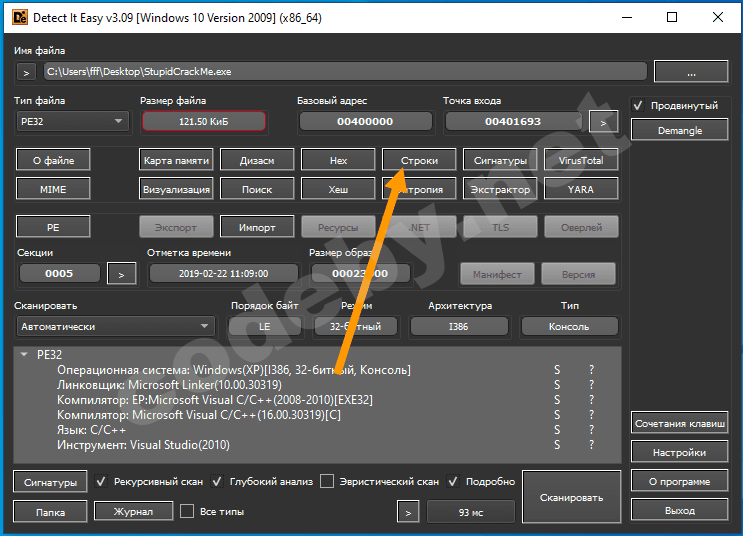The width and height of the screenshot is (743, 536).
Task: Collapse the PE32 tree node
Action: coord(25,354)
